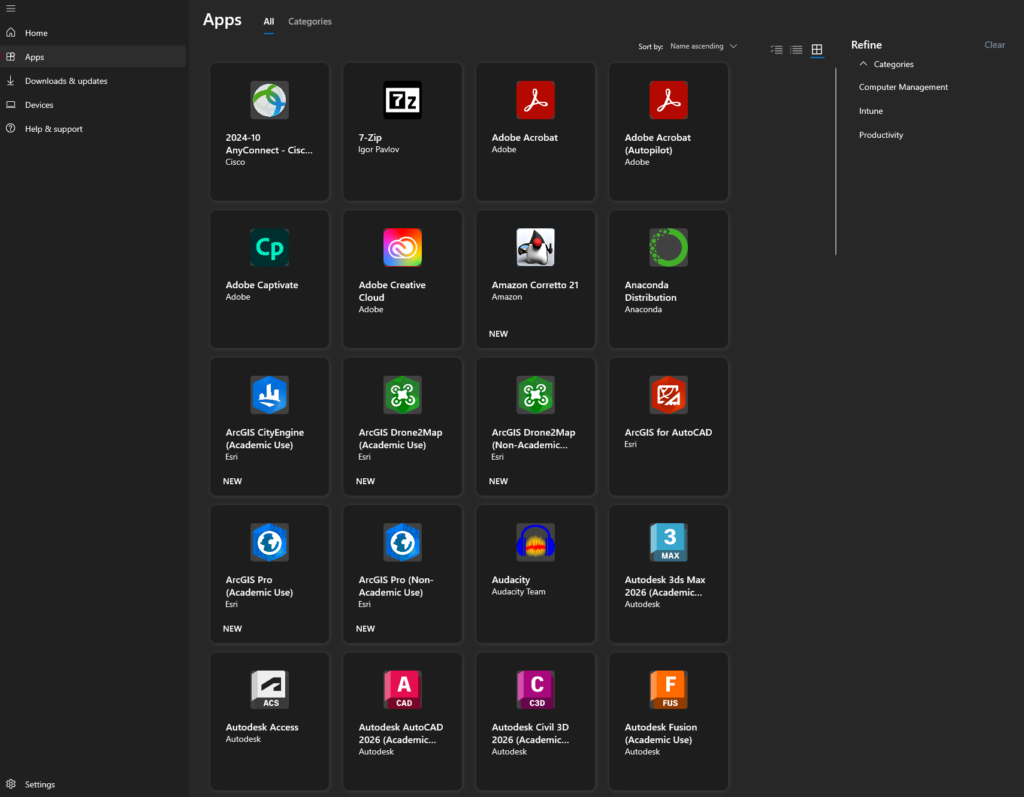Toggle the hamburger navigation menu

click(x=10, y=9)
